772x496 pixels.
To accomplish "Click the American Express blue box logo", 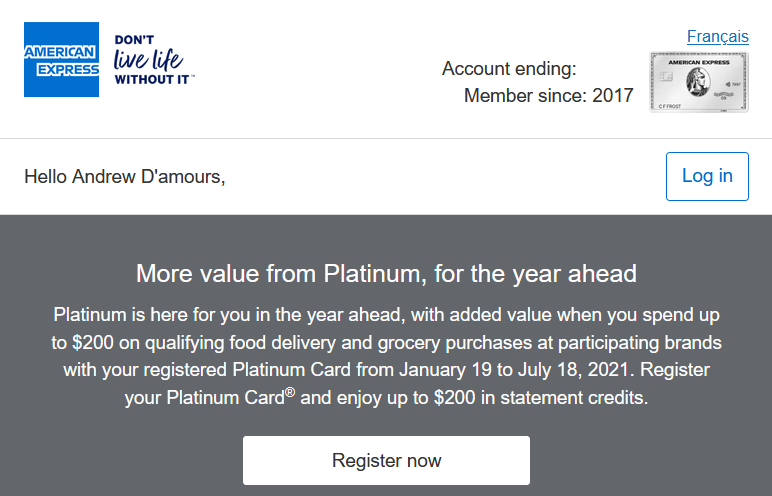I will 62,59.
